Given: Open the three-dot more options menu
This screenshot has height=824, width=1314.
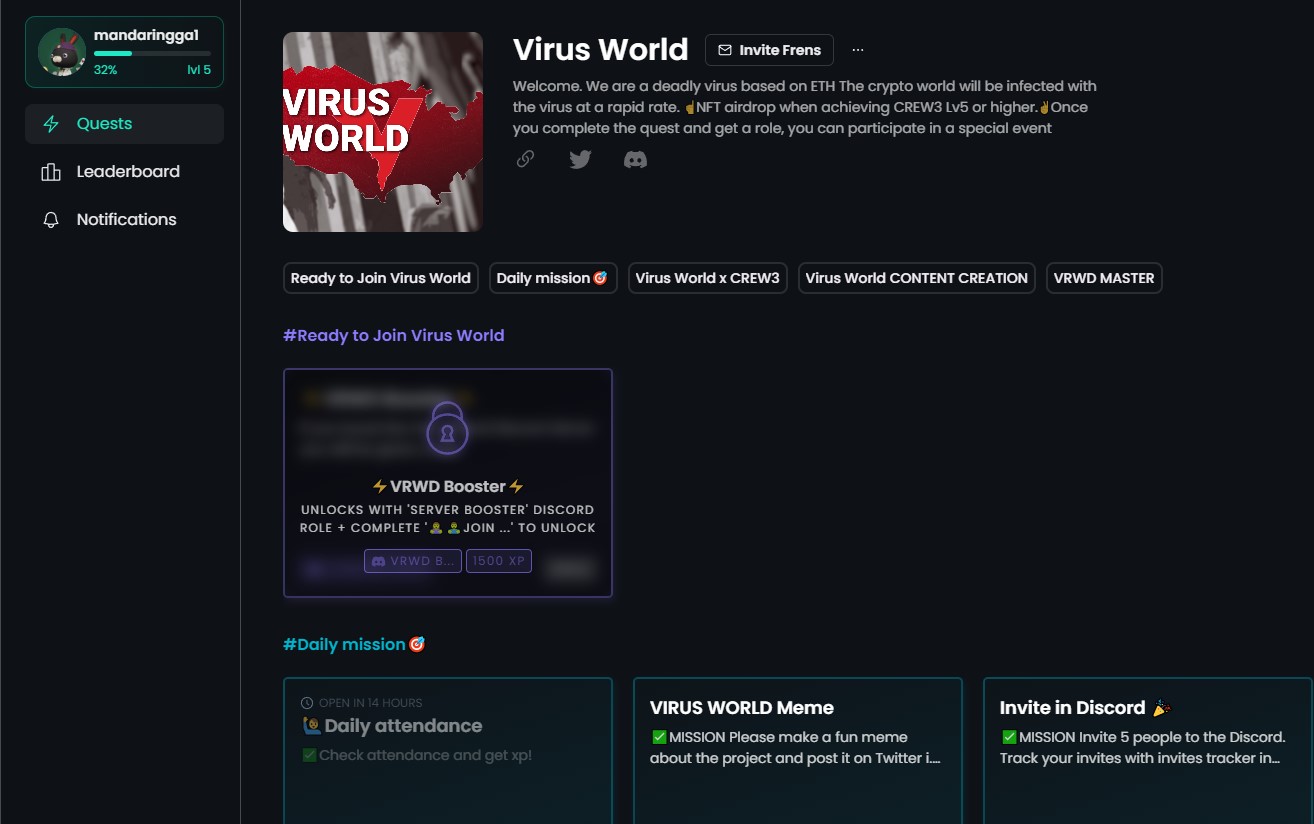Looking at the screenshot, I should pyautogui.click(x=858, y=50).
